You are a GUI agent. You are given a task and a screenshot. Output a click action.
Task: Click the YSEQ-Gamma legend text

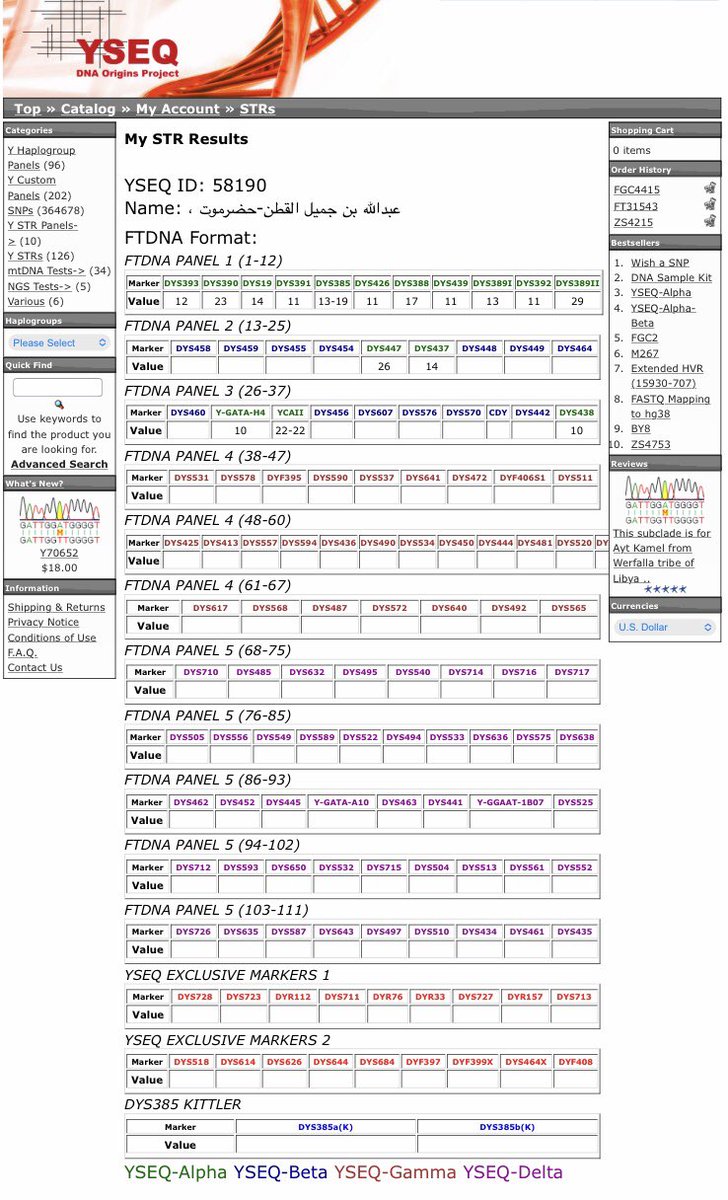point(395,1172)
